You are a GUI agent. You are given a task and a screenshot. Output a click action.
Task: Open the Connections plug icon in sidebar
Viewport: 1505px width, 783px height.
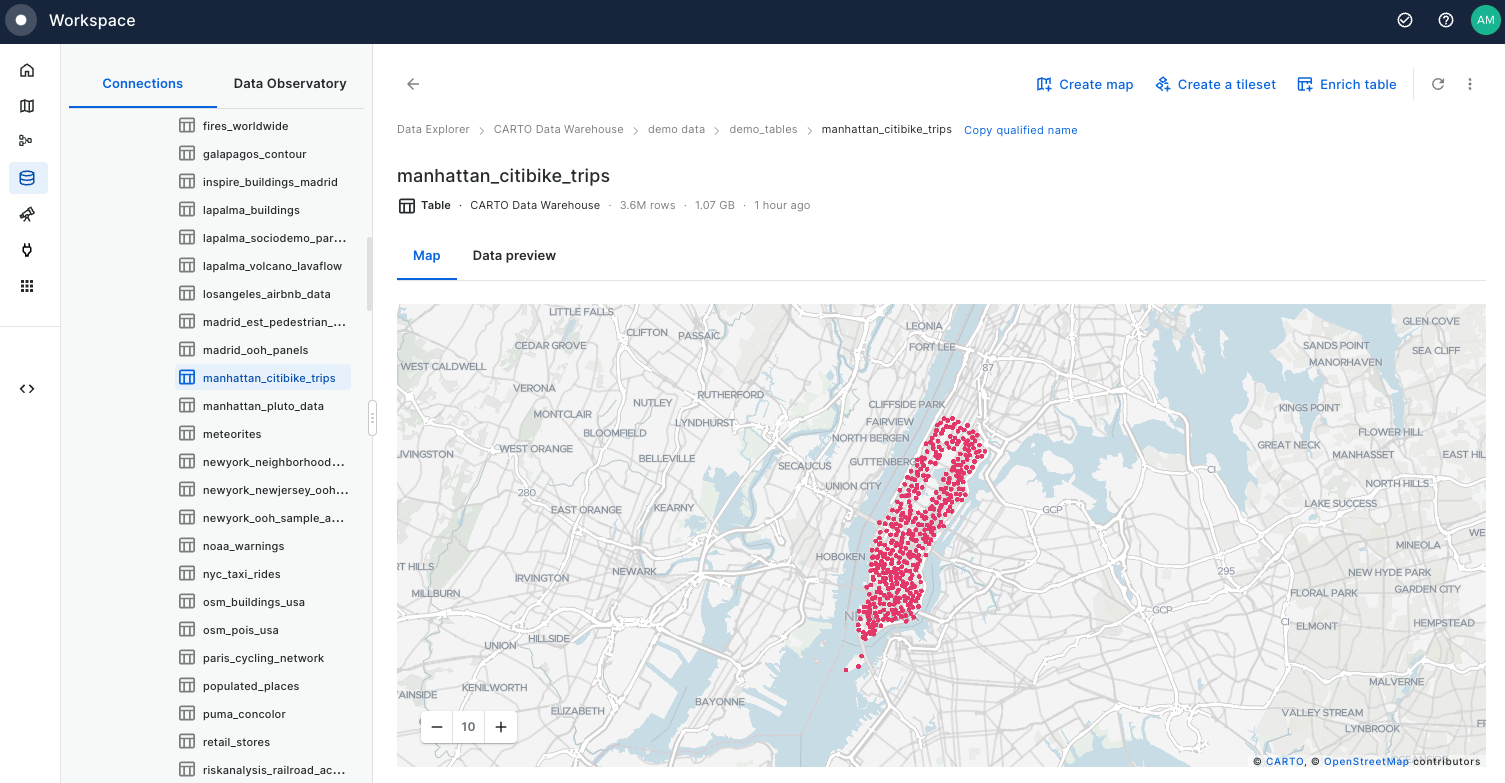coord(27,250)
